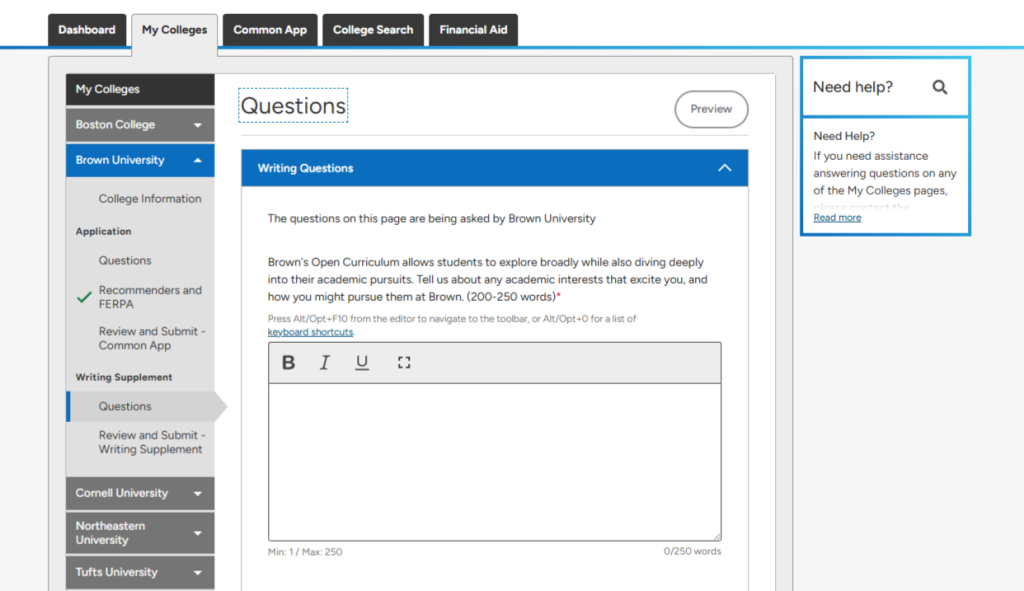Open the editor in fullscreen mode
Image resolution: width=1024 pixels, height=591 pixels.
point(404,363)
